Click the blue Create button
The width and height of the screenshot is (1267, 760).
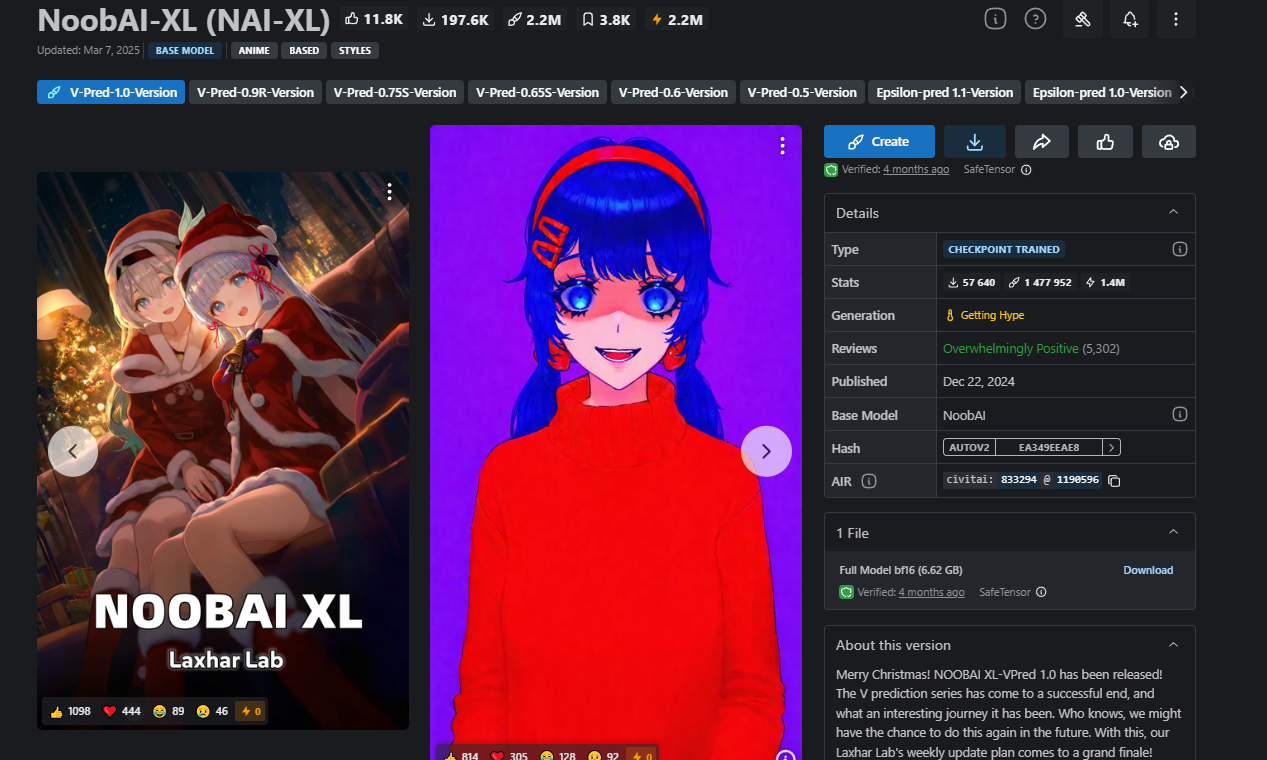tap(879, 141)
